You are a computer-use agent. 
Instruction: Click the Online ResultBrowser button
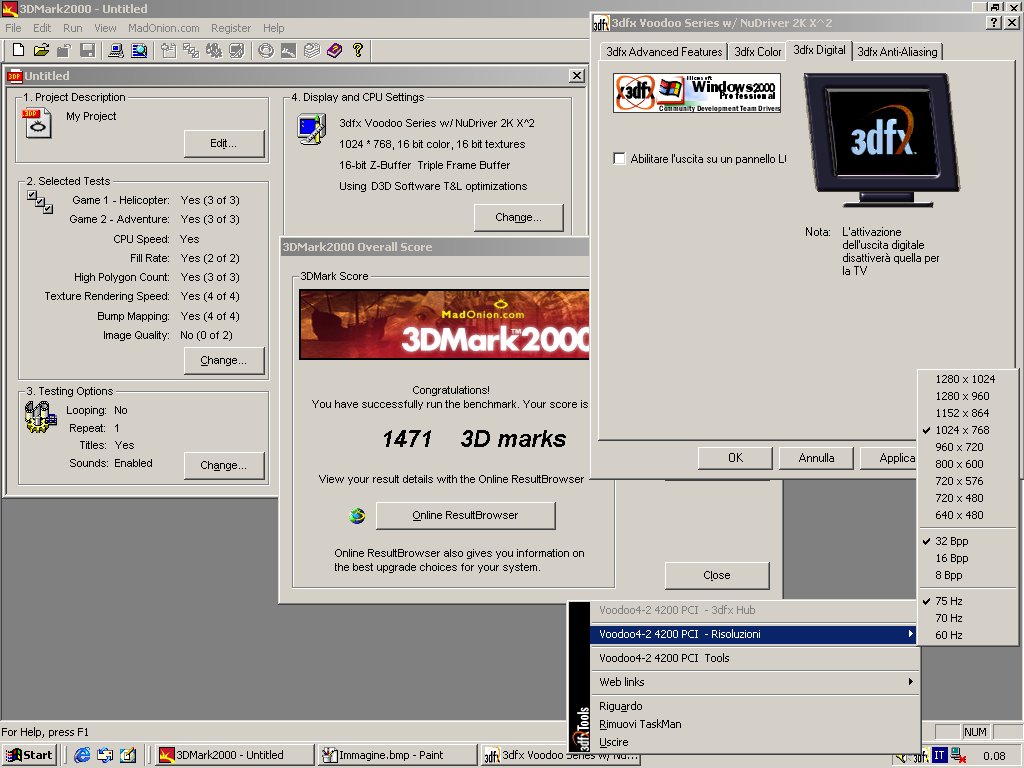point(465,516)
